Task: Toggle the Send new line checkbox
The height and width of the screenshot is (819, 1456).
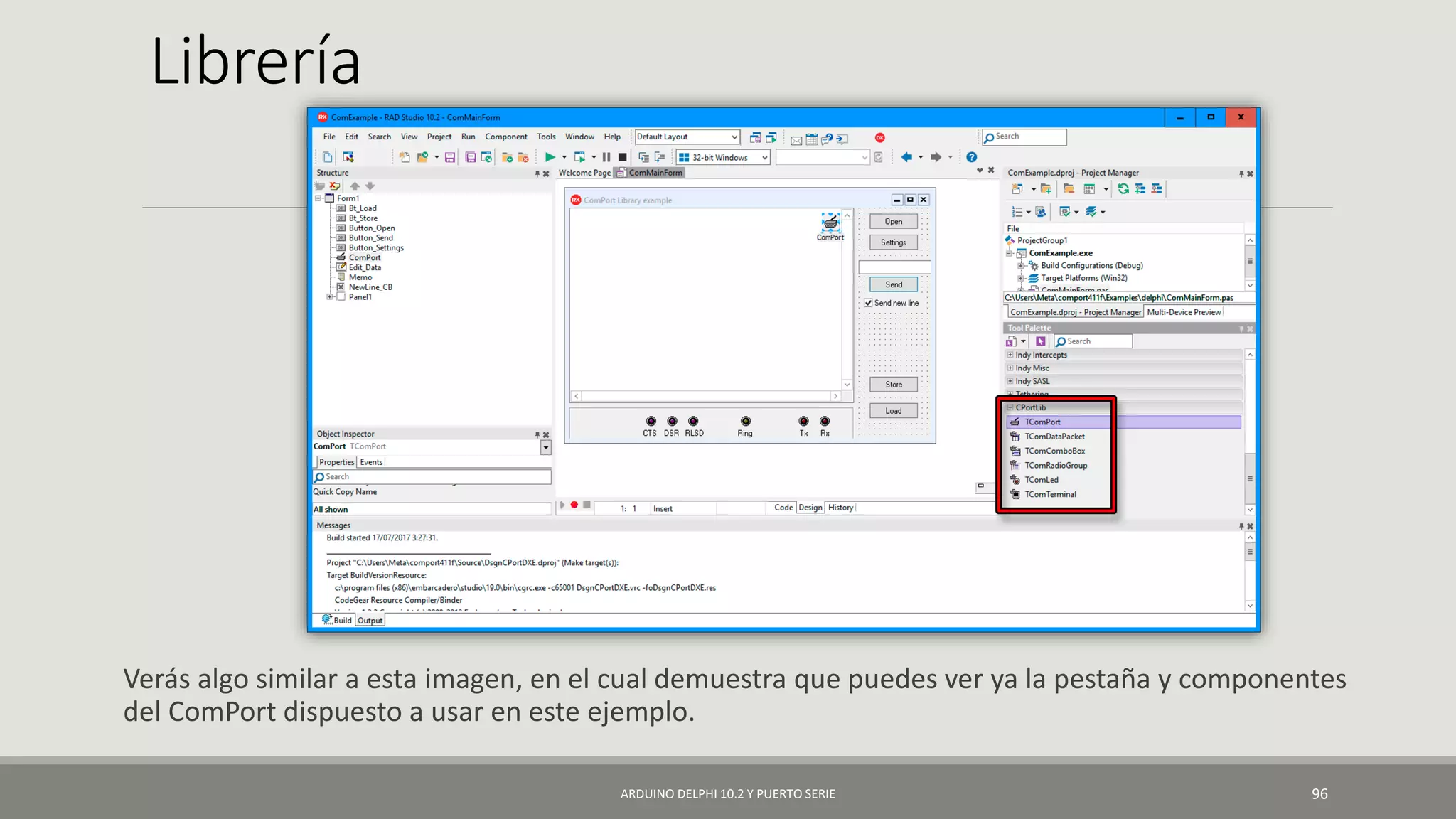Action: (868, 303)
